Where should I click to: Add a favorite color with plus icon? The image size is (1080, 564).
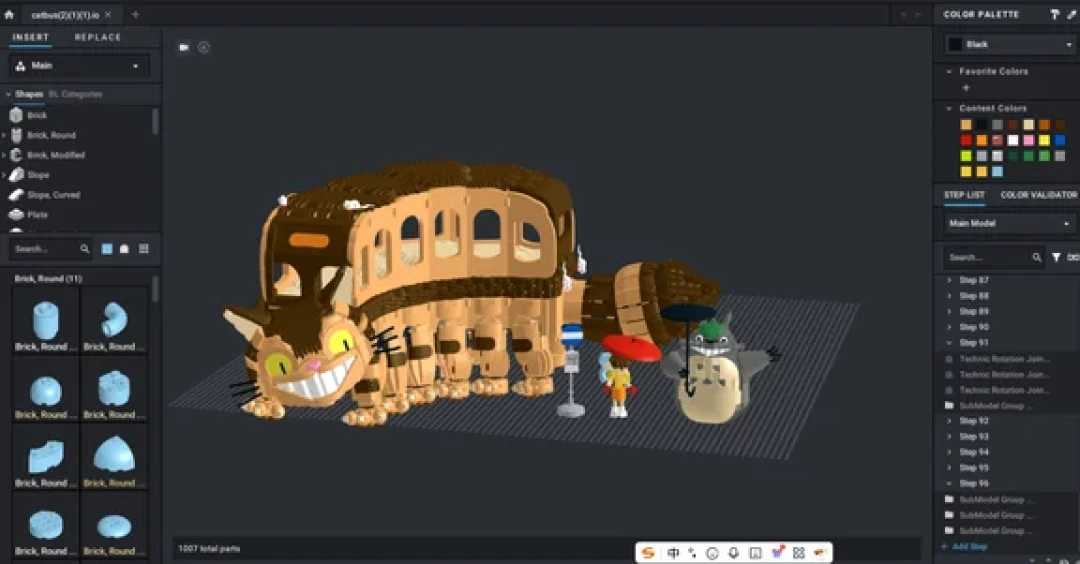coord(966,87)
